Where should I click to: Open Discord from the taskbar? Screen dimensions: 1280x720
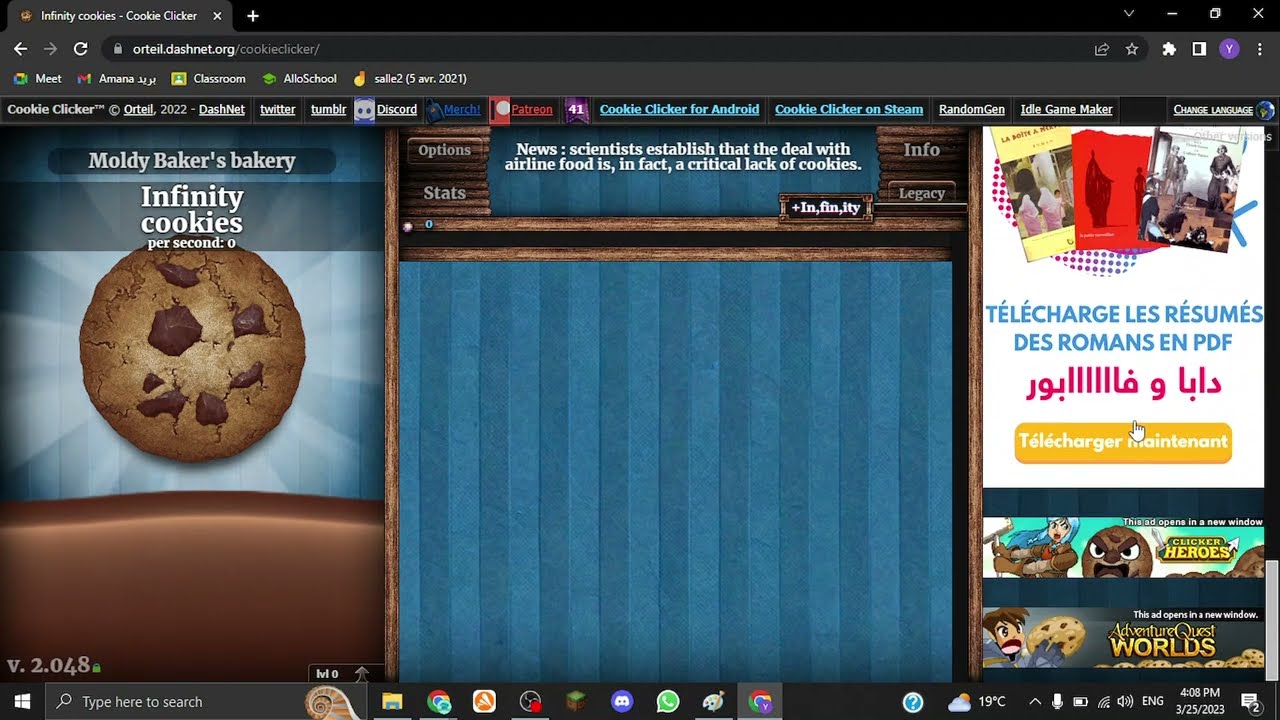coord(622,701)
